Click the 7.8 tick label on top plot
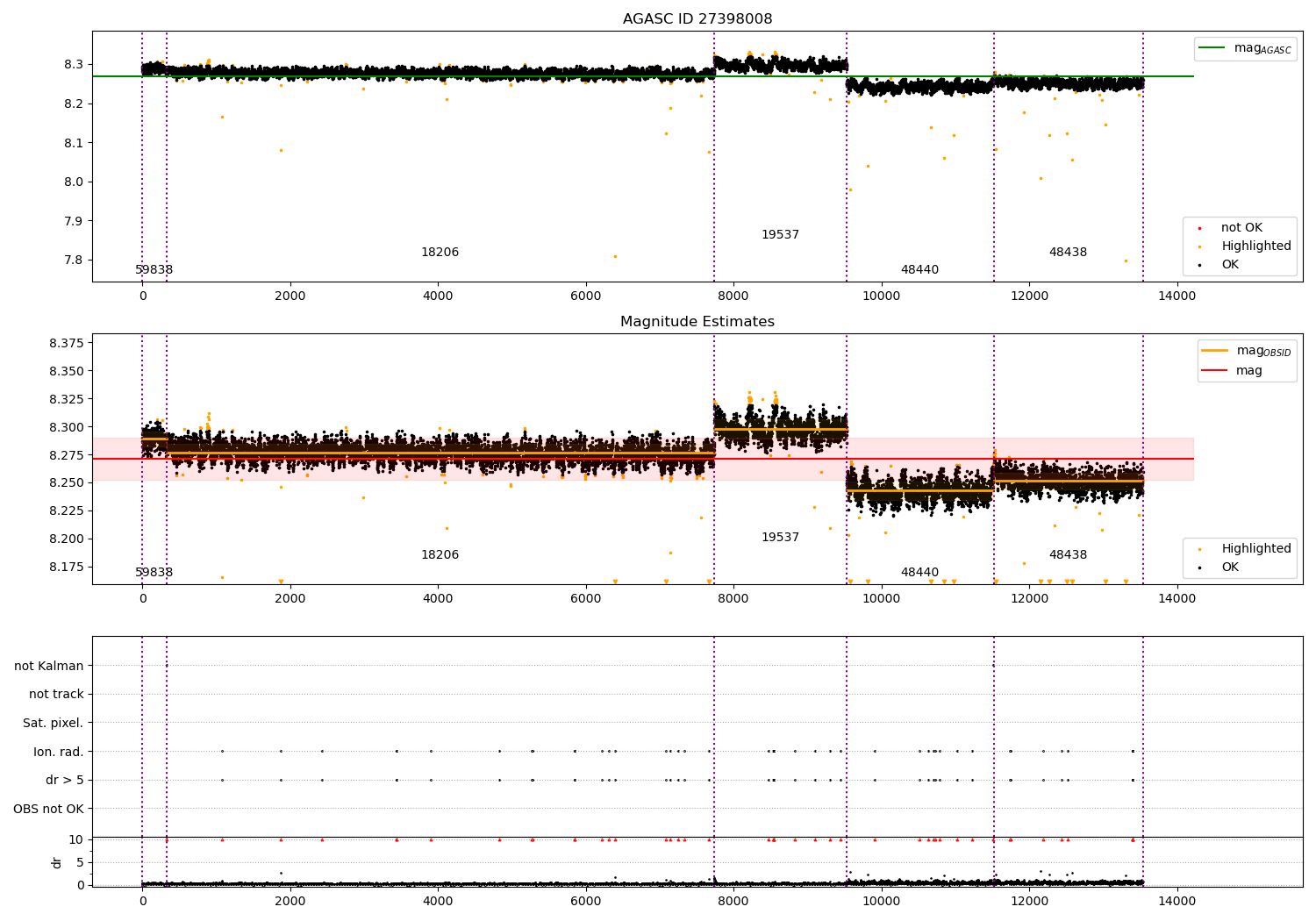 (74, 261)
